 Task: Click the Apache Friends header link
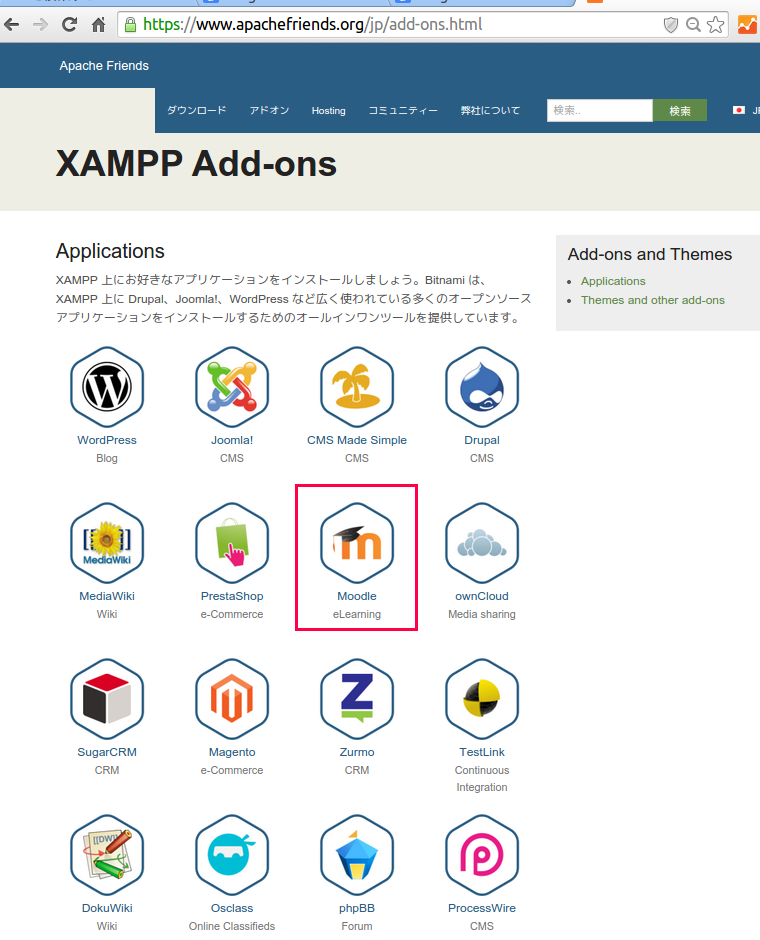tap(104, 66)
